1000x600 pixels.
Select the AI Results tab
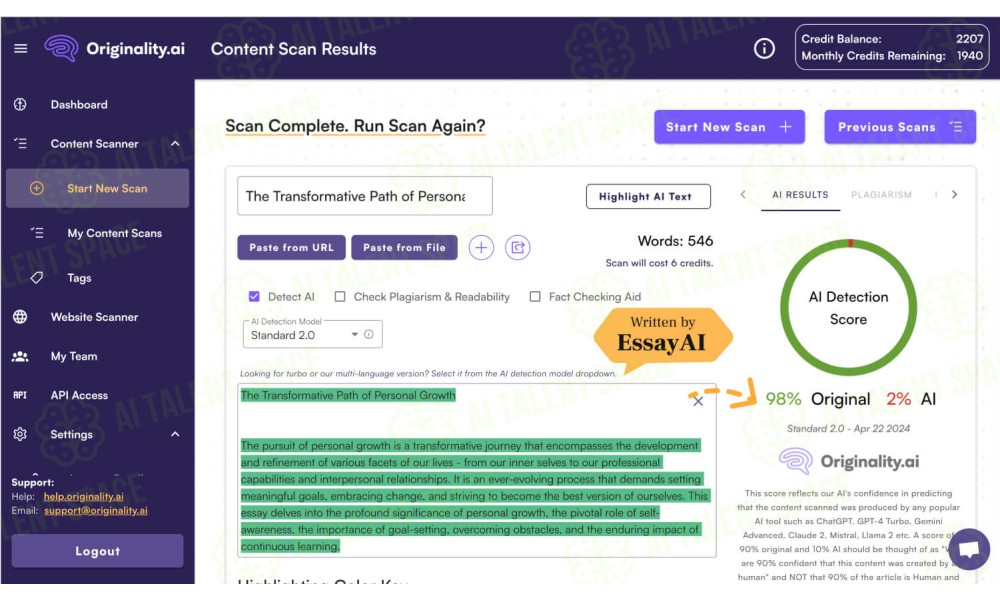pyautogui.click(x=800, y=195)
